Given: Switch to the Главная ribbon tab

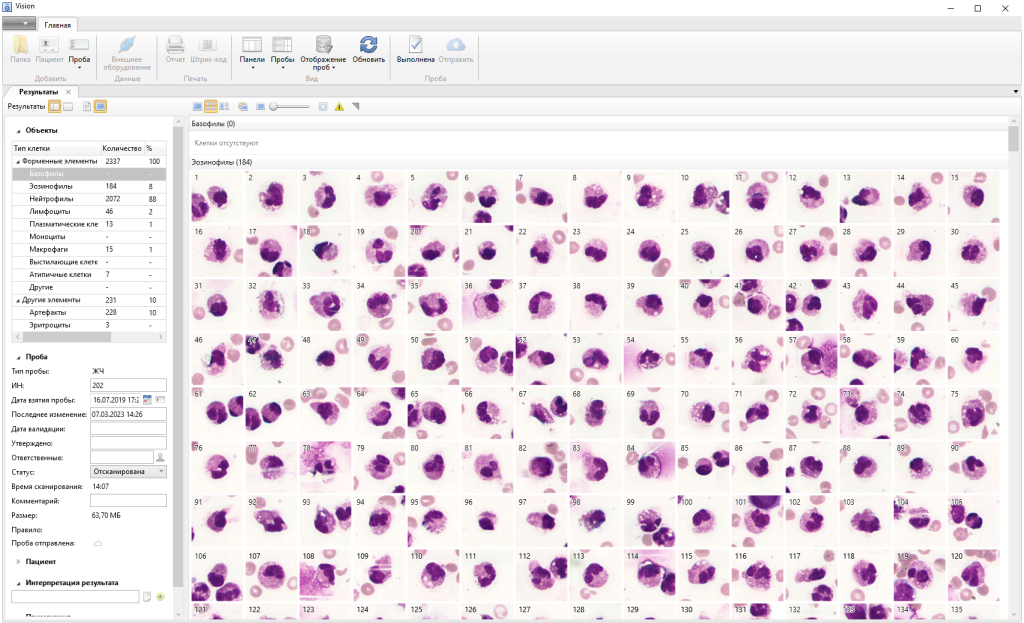Looking at the screenshot, I should (58, 24).
